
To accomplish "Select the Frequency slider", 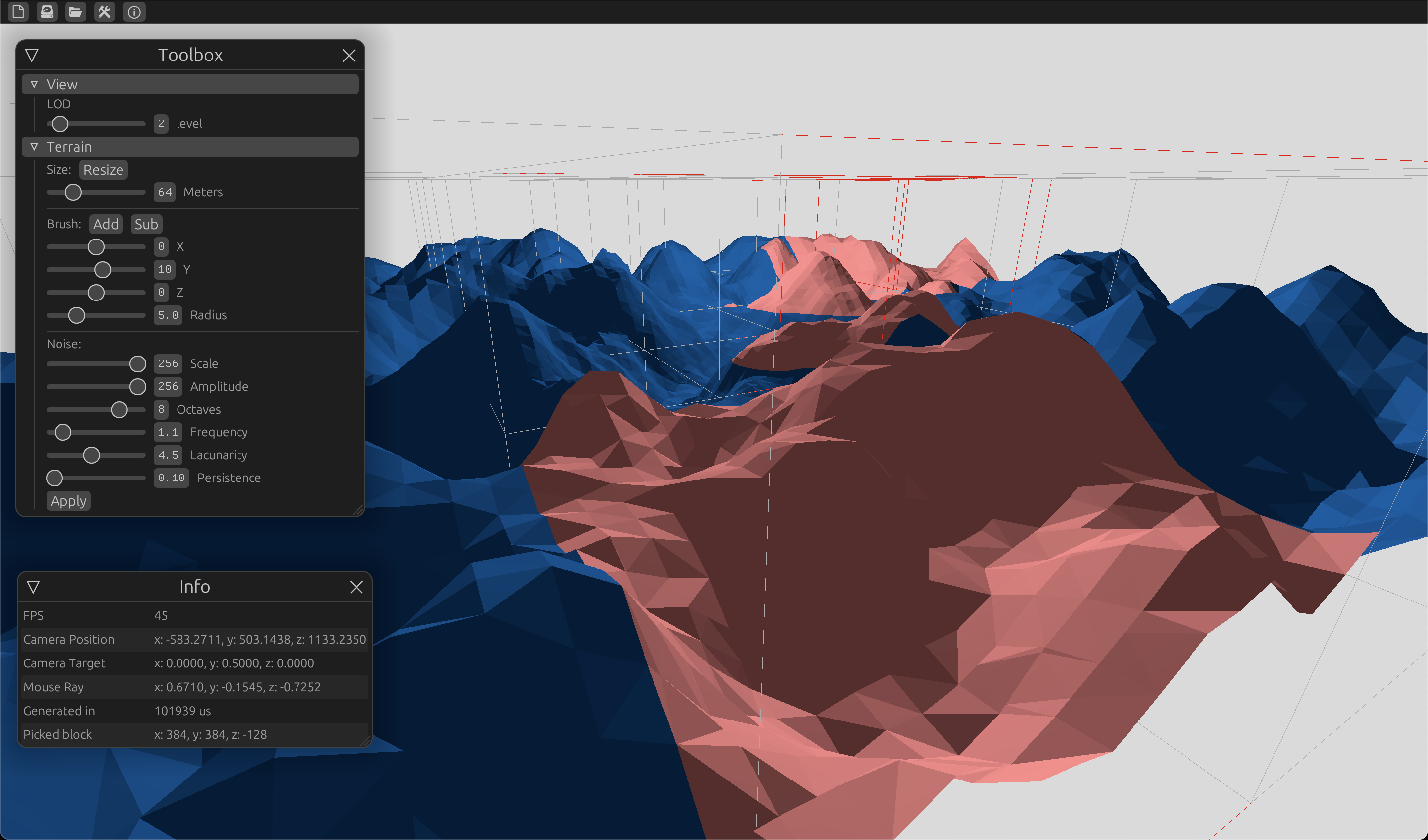I will (63, 432).
